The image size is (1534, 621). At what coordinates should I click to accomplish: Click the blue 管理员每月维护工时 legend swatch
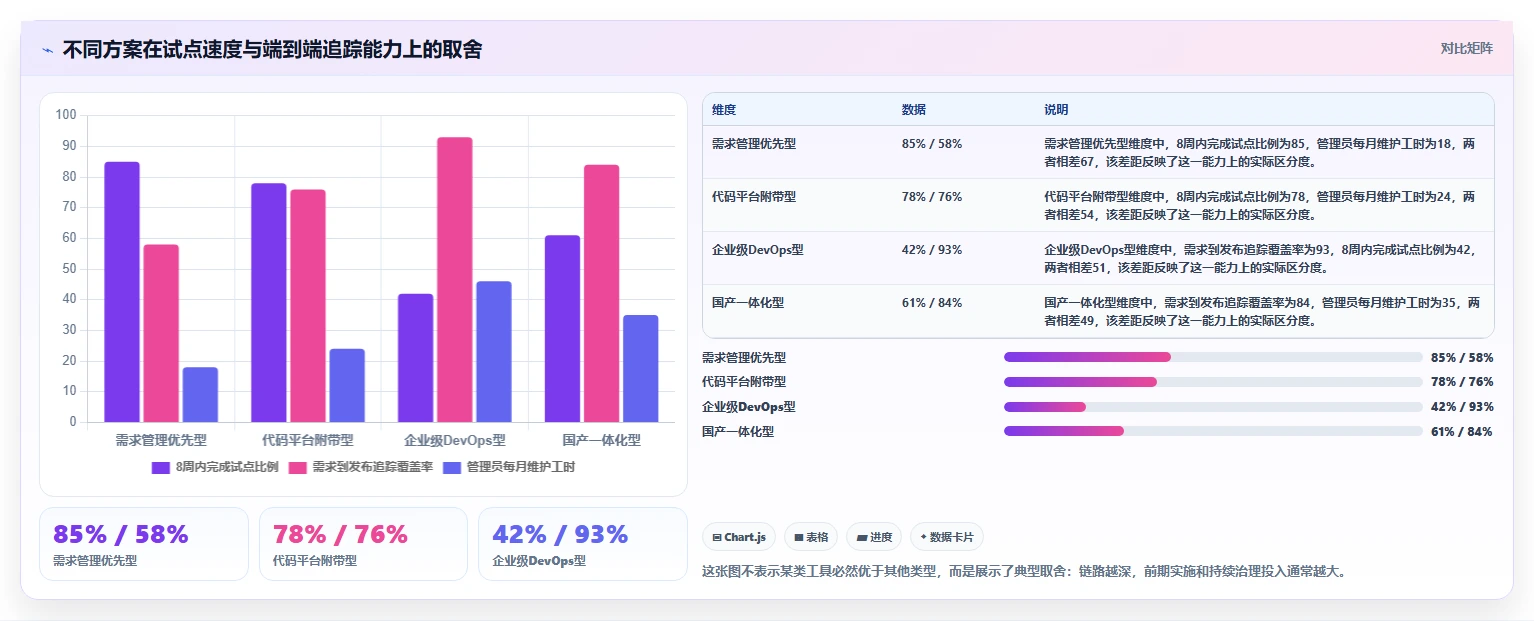coord(452,467)
